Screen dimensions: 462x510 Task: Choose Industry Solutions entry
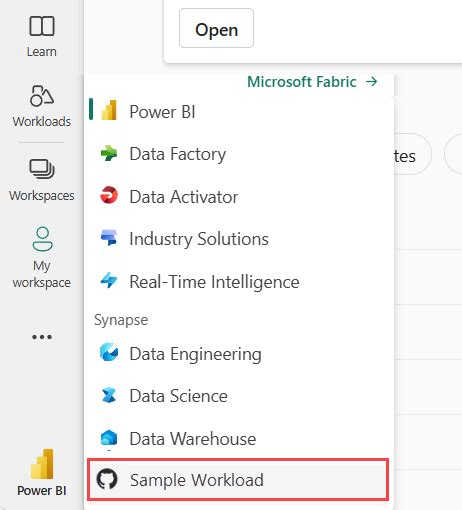pyautogui.click(x=239, y=239)
